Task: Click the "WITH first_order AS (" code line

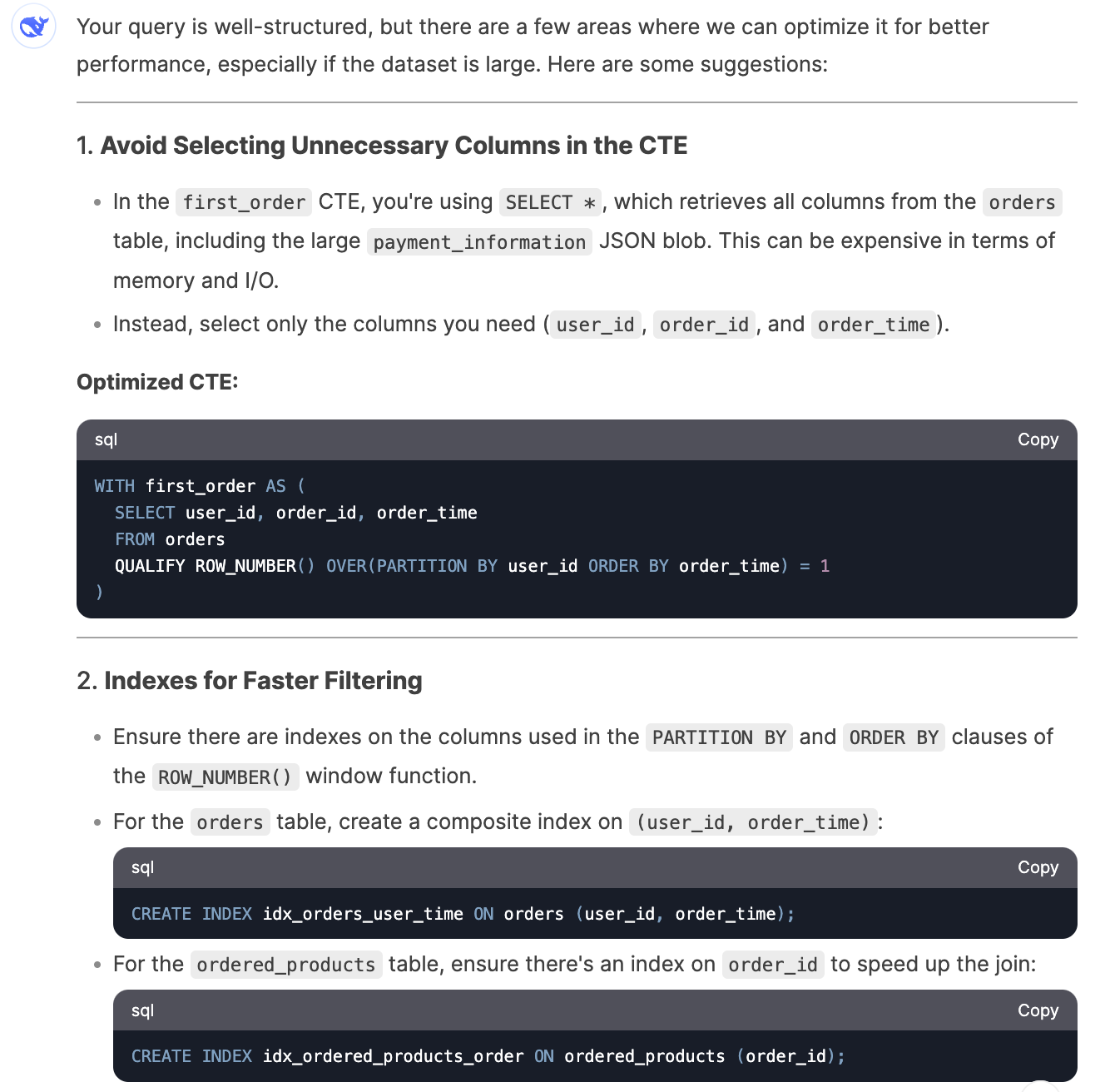Action: [200, 486]
